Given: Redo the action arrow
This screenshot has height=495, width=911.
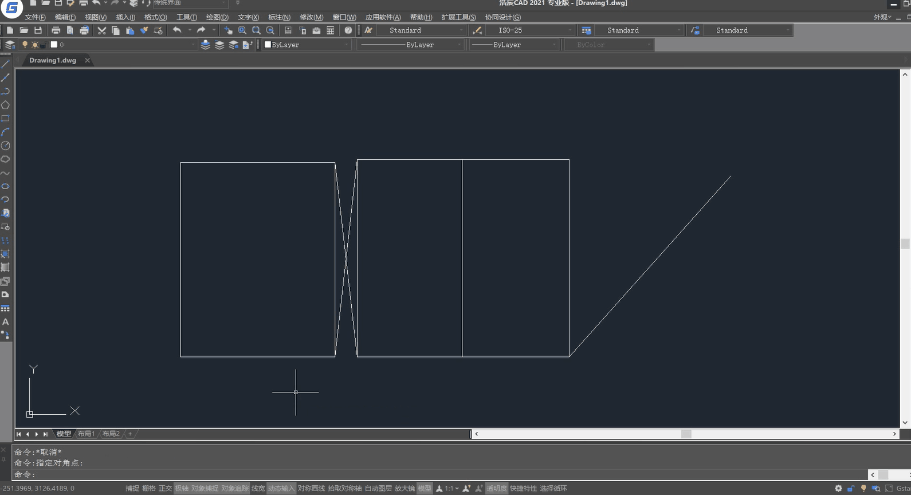Looking at the screenshot, I should [201, 30].
